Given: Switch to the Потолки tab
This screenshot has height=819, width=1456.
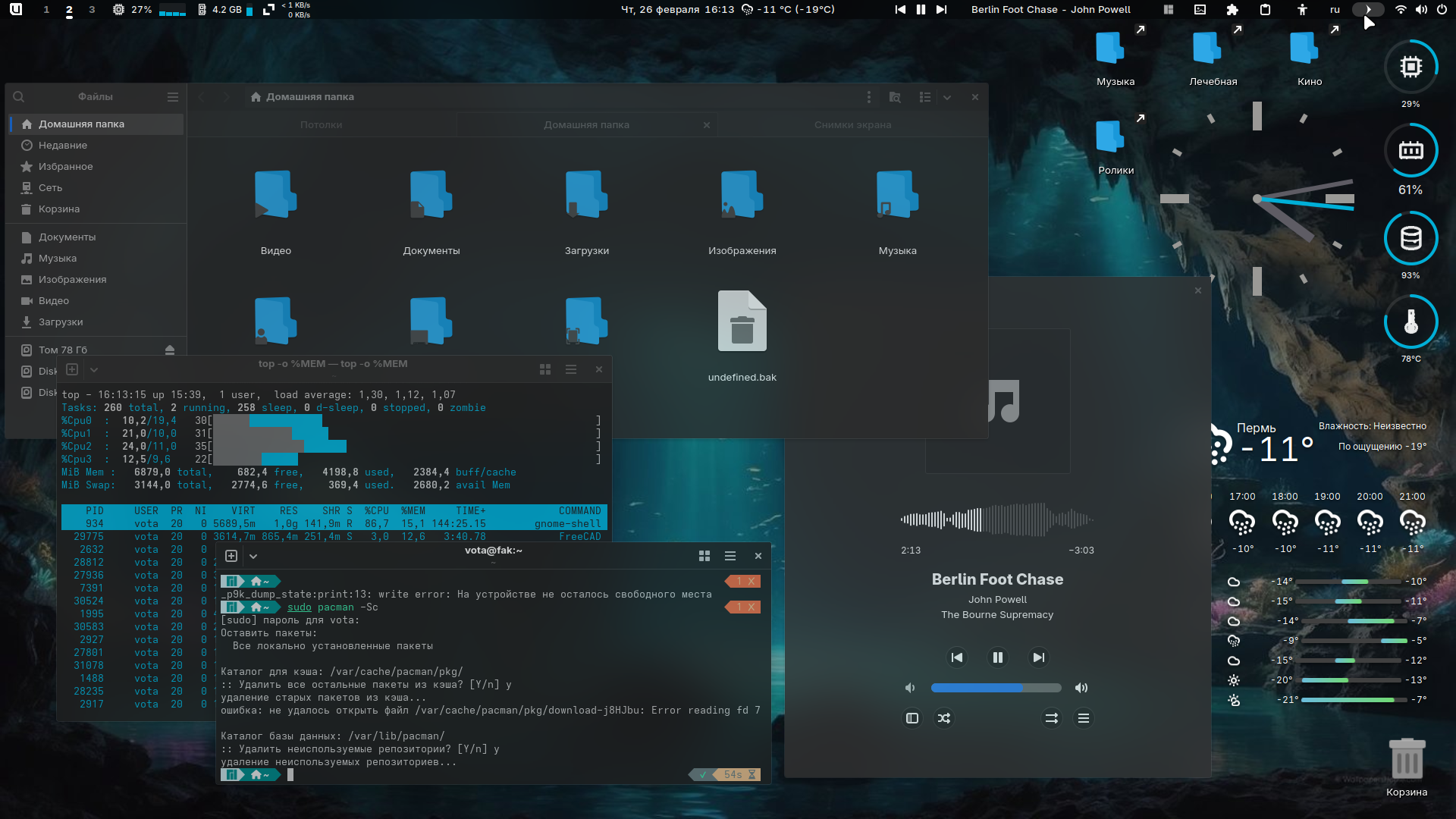Looking at the screenshot, I should pos(321,125).
